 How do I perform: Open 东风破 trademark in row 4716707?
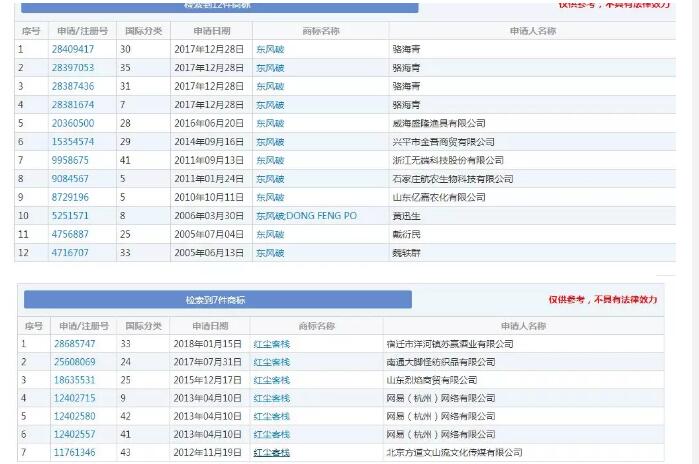270,253
